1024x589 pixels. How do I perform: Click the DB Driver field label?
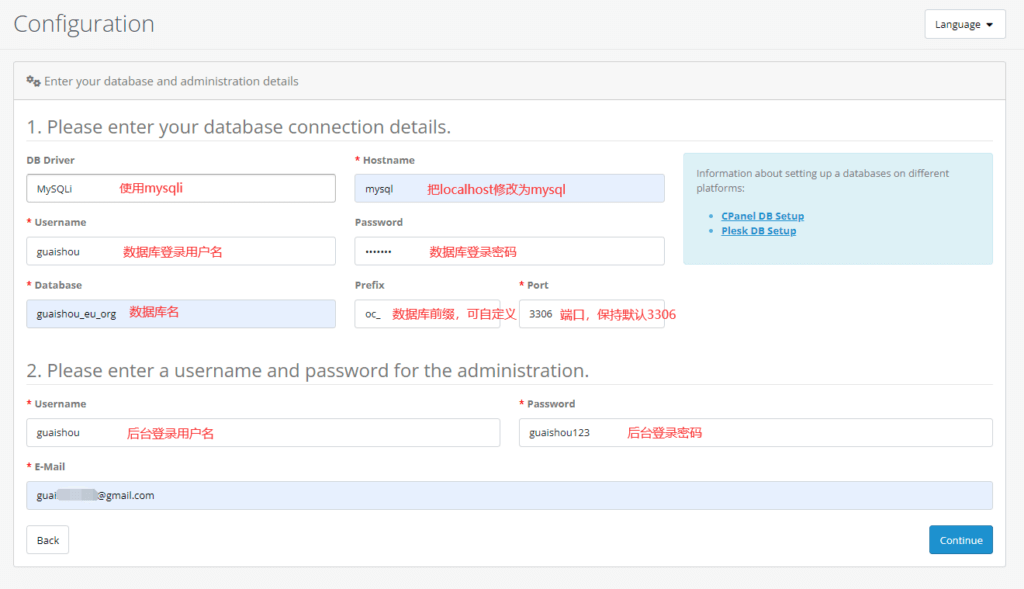pyautogui.click(x=51, y=160)
